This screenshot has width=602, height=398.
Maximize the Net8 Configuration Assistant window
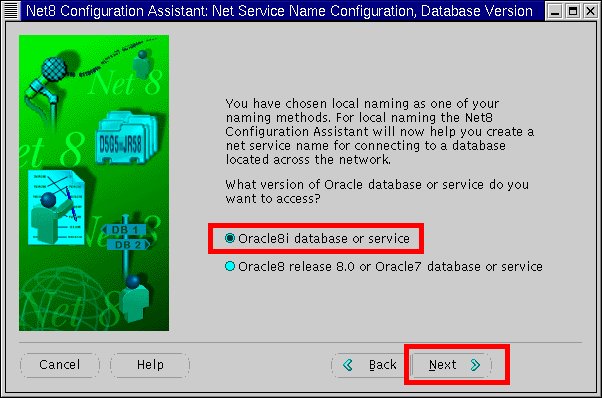point(572,11)
